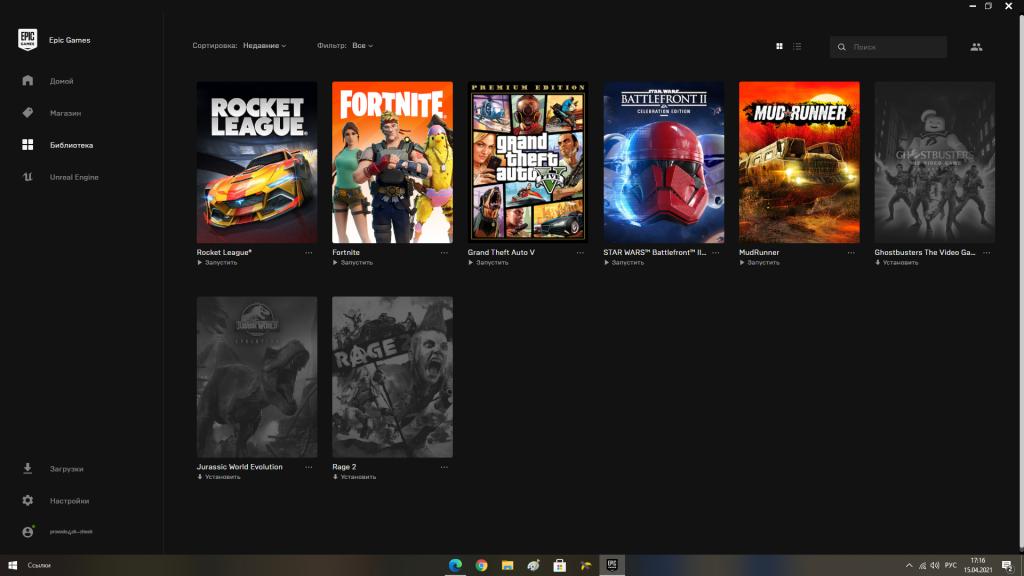Click the РУС language indicator

(951, 566)
